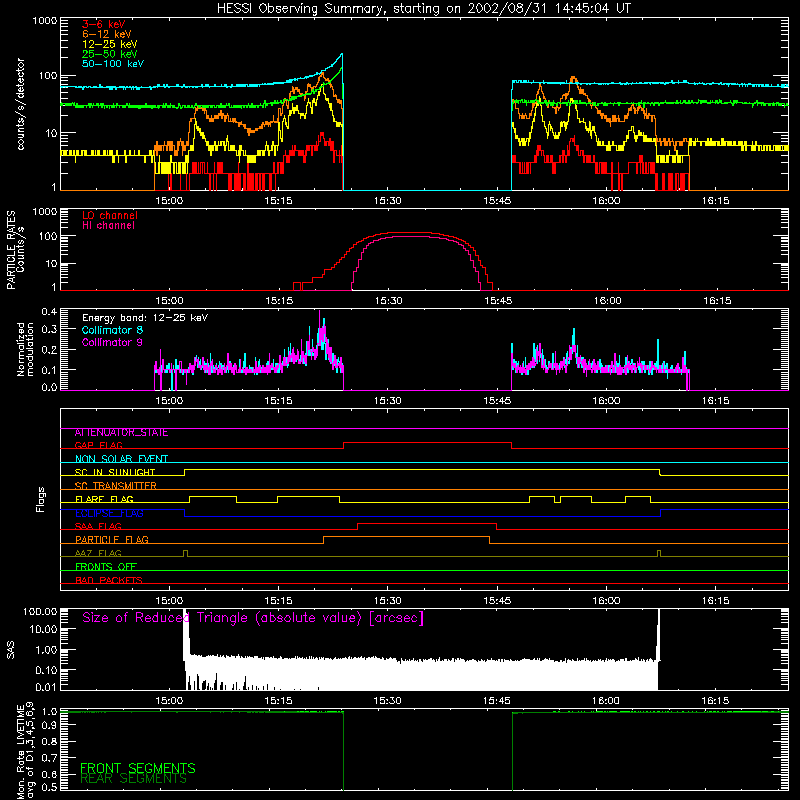Image resolution: width=800 pixels, height=800 pixels.
Task: Click the Energy band: 12-25 keV text
Action: (145, 318)
